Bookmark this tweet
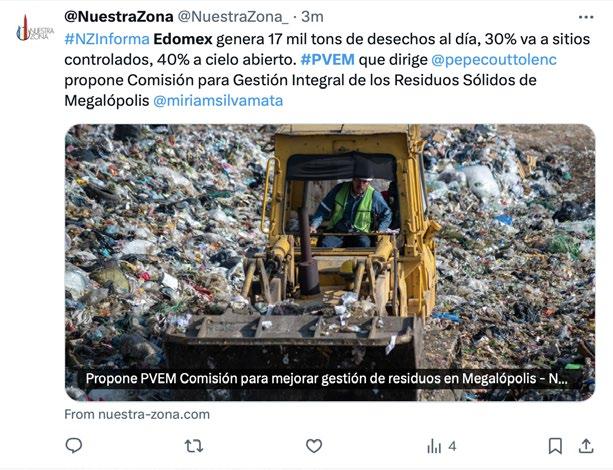This screenshot has width=613, height=470. [555, 446]
